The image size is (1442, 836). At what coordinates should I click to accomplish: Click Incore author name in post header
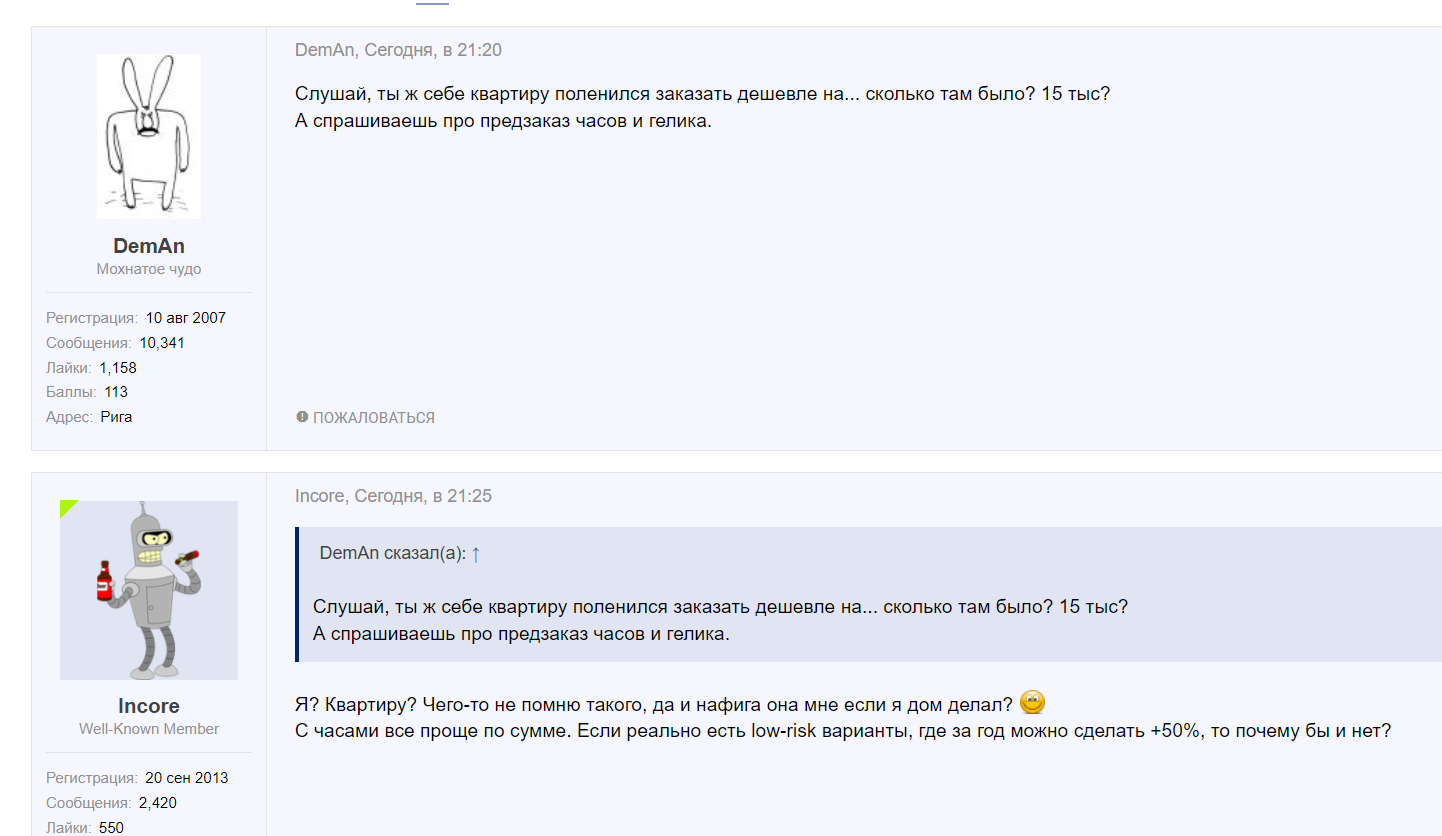click(320, 496)
